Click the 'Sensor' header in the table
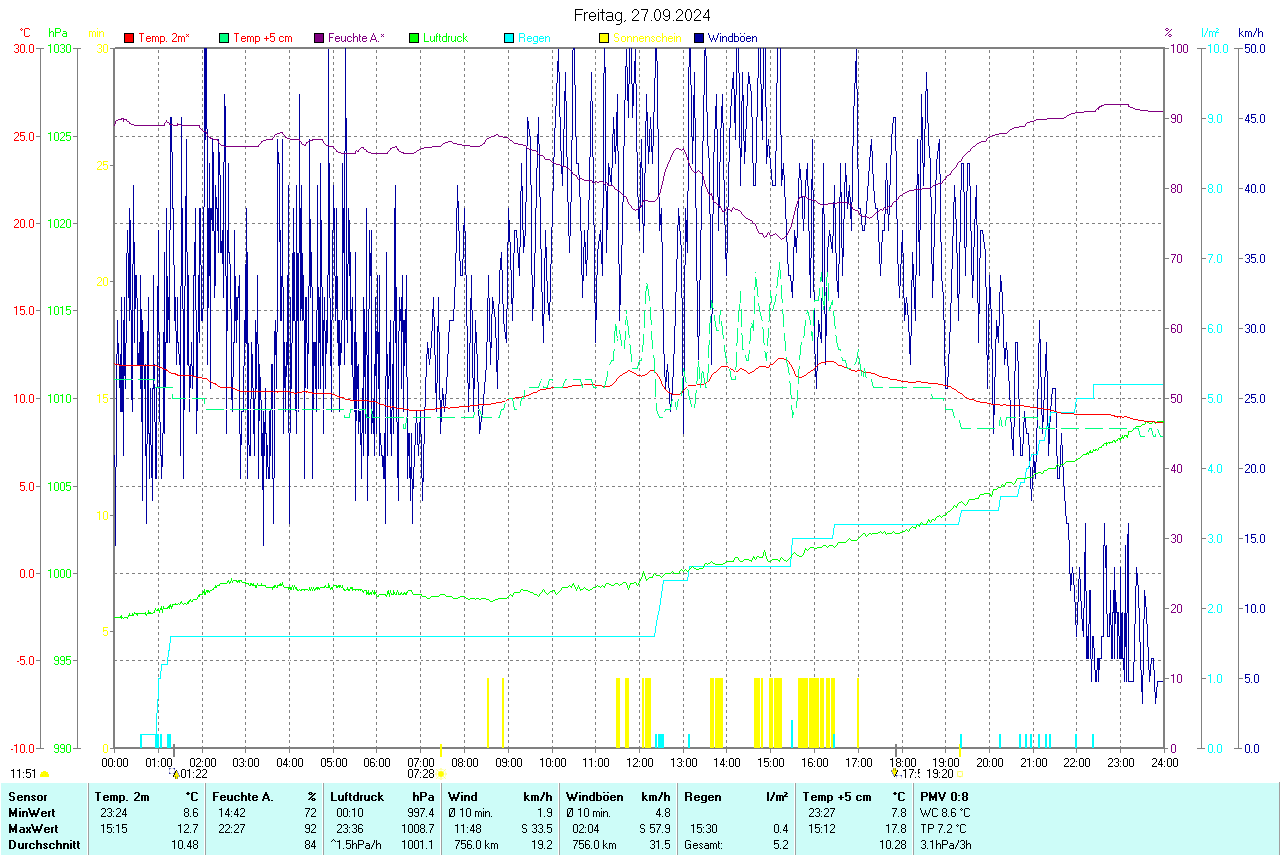 click(27, 797)
